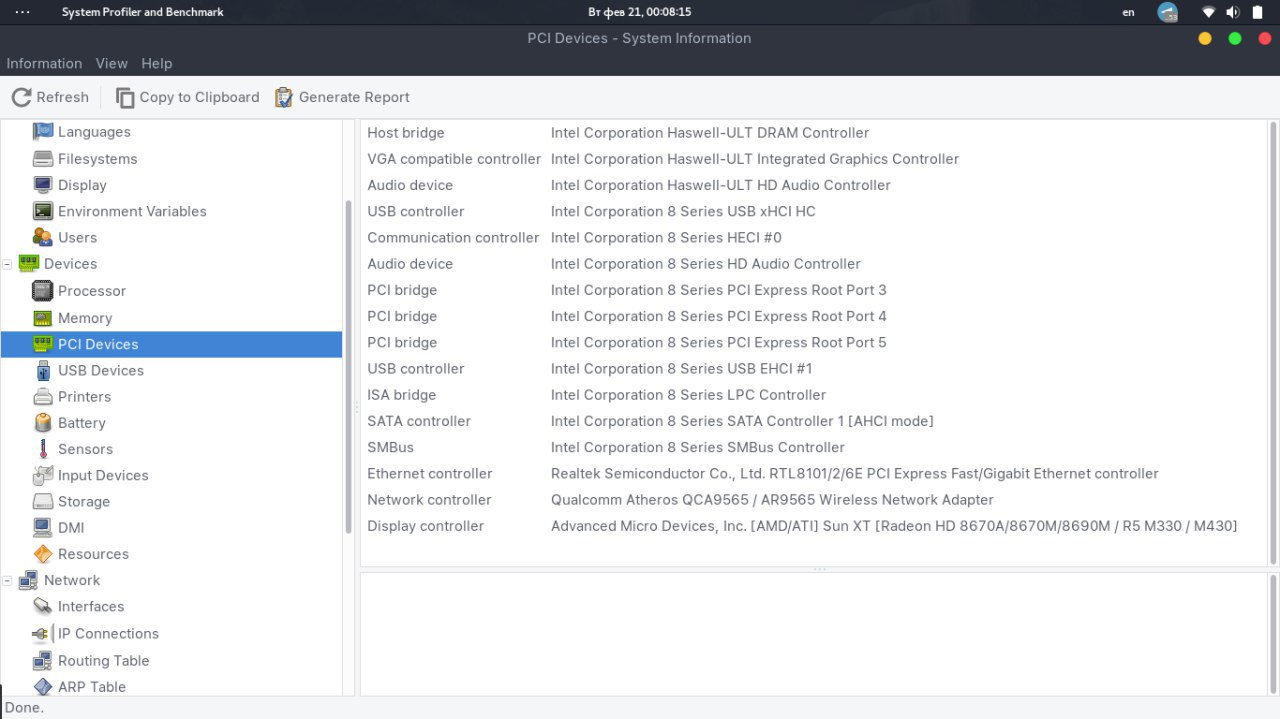Collapse the Network tree section
The height and width of the screenshot is (719, 1280).
pyautogui.click(x=8, y=580)
